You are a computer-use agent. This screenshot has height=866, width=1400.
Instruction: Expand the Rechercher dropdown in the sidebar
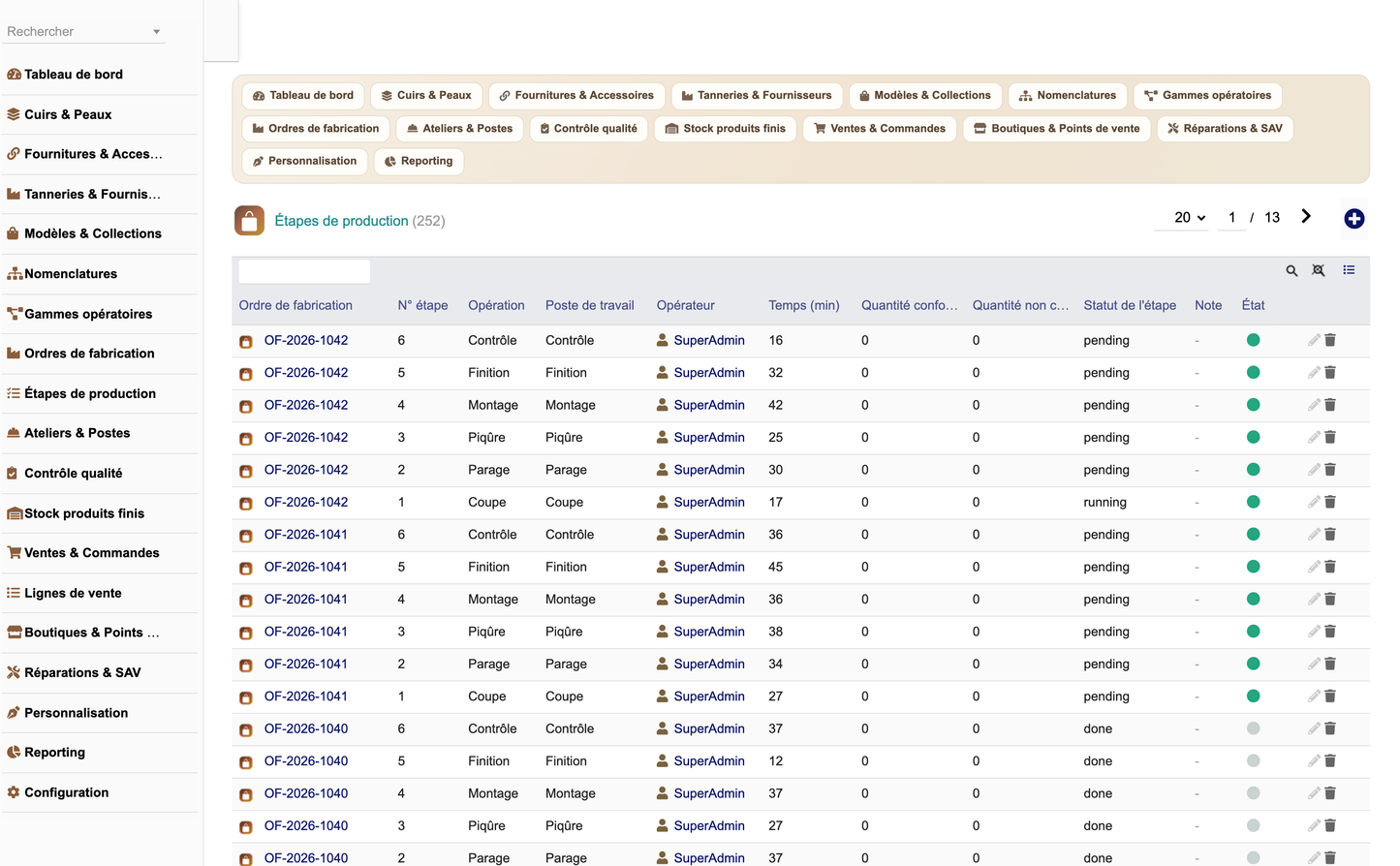[x=156, y=32]
